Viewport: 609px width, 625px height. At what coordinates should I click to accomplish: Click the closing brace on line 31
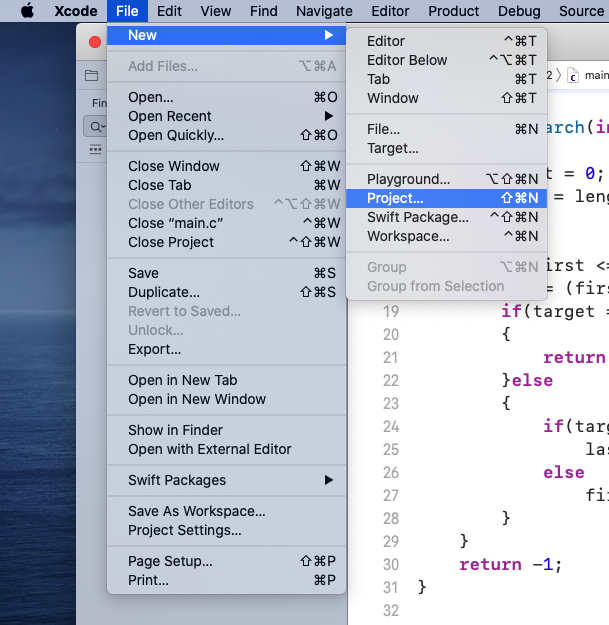(422, 588)
